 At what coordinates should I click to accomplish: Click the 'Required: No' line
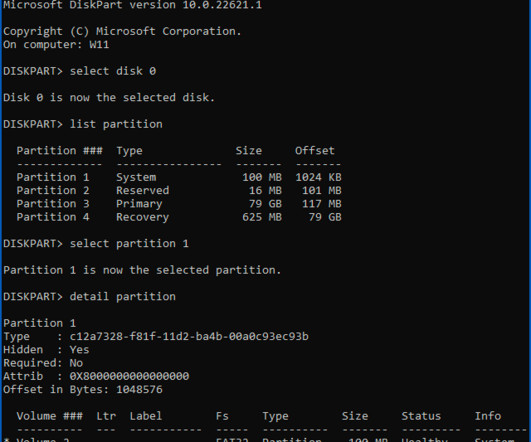(43, 363)
